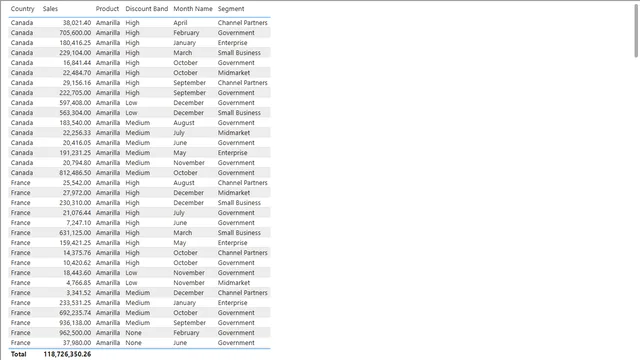Image resolution: width=640 pixels, height=360 pixels.
Task: Select January month in the 233,531.25 row
Action: [x=184, y=303]
